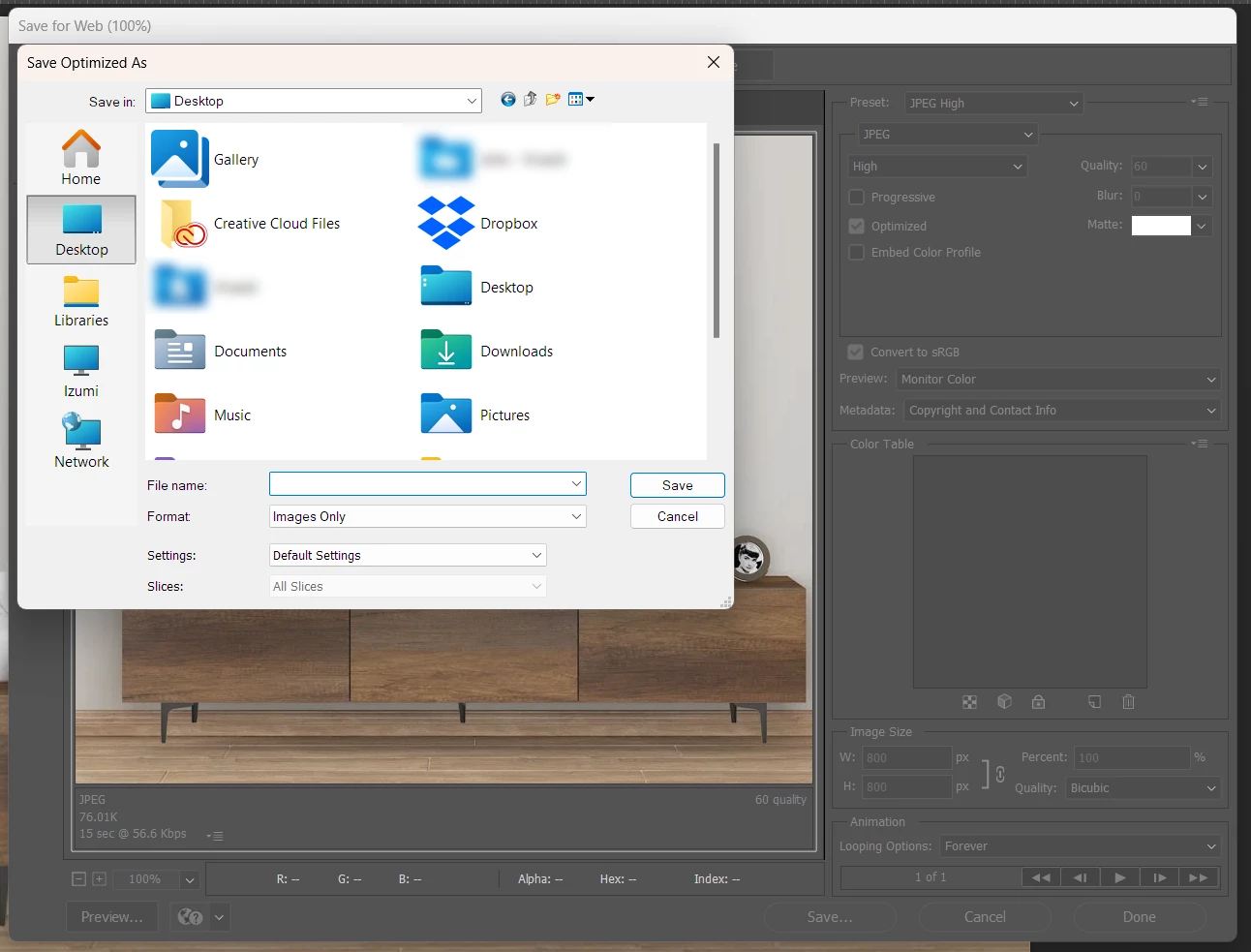Toggle the Progressive checkbox
Image resolution: width=1251 pixels, height=952 pixels.
pyautogui.click(x=856, y=198)
